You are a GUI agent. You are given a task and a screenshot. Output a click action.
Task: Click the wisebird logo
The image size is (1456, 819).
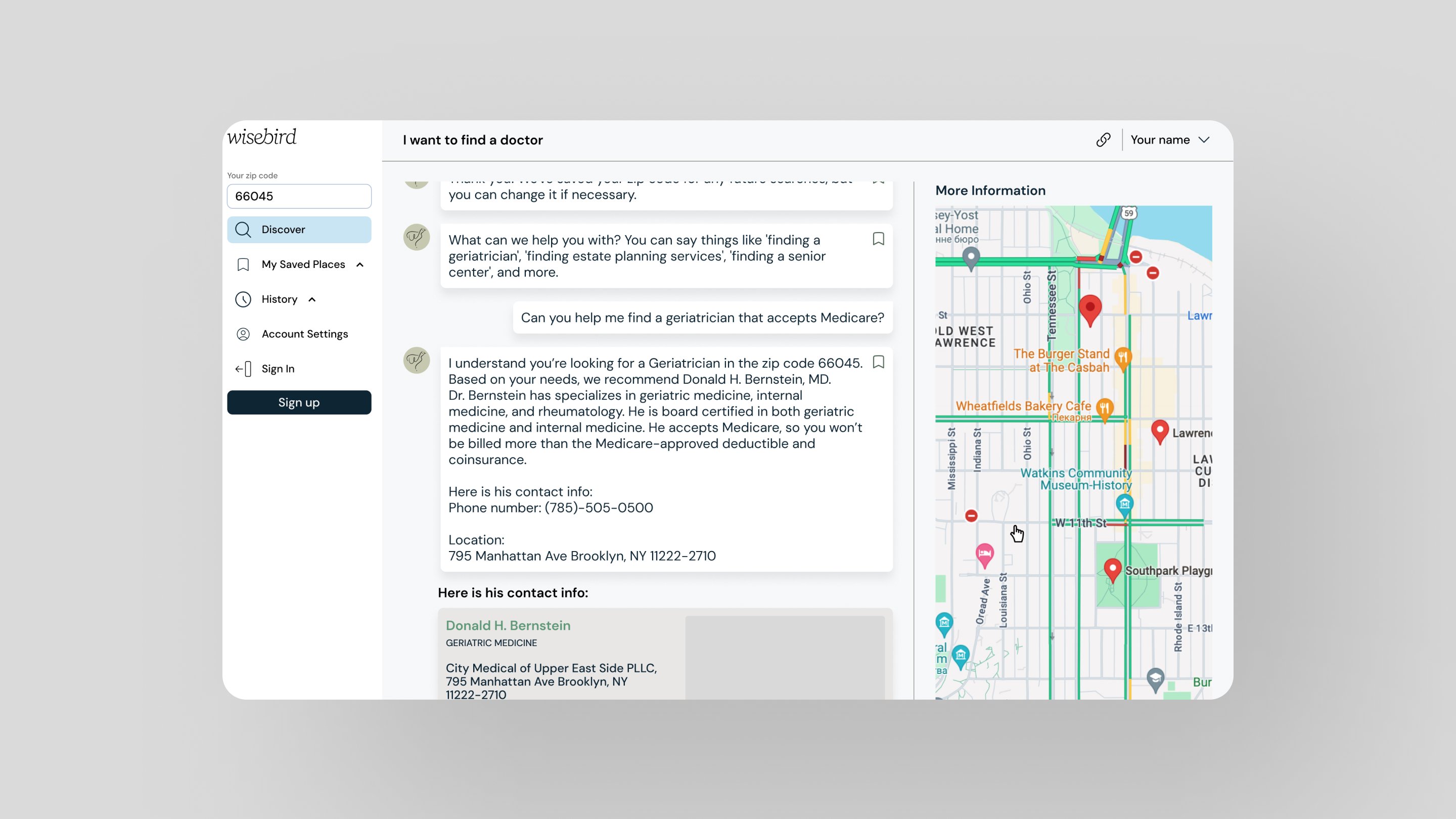(x=262, y=137)
